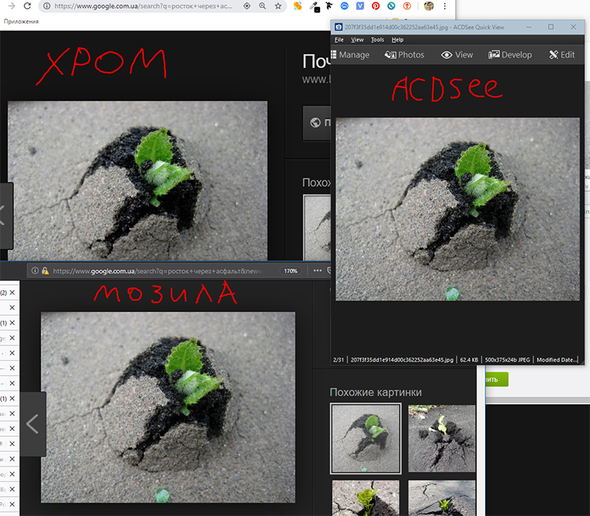Screen dimensions: 590x516
Task: Open Firefox's page actions three-dot menu
Action: coord(318,271)
